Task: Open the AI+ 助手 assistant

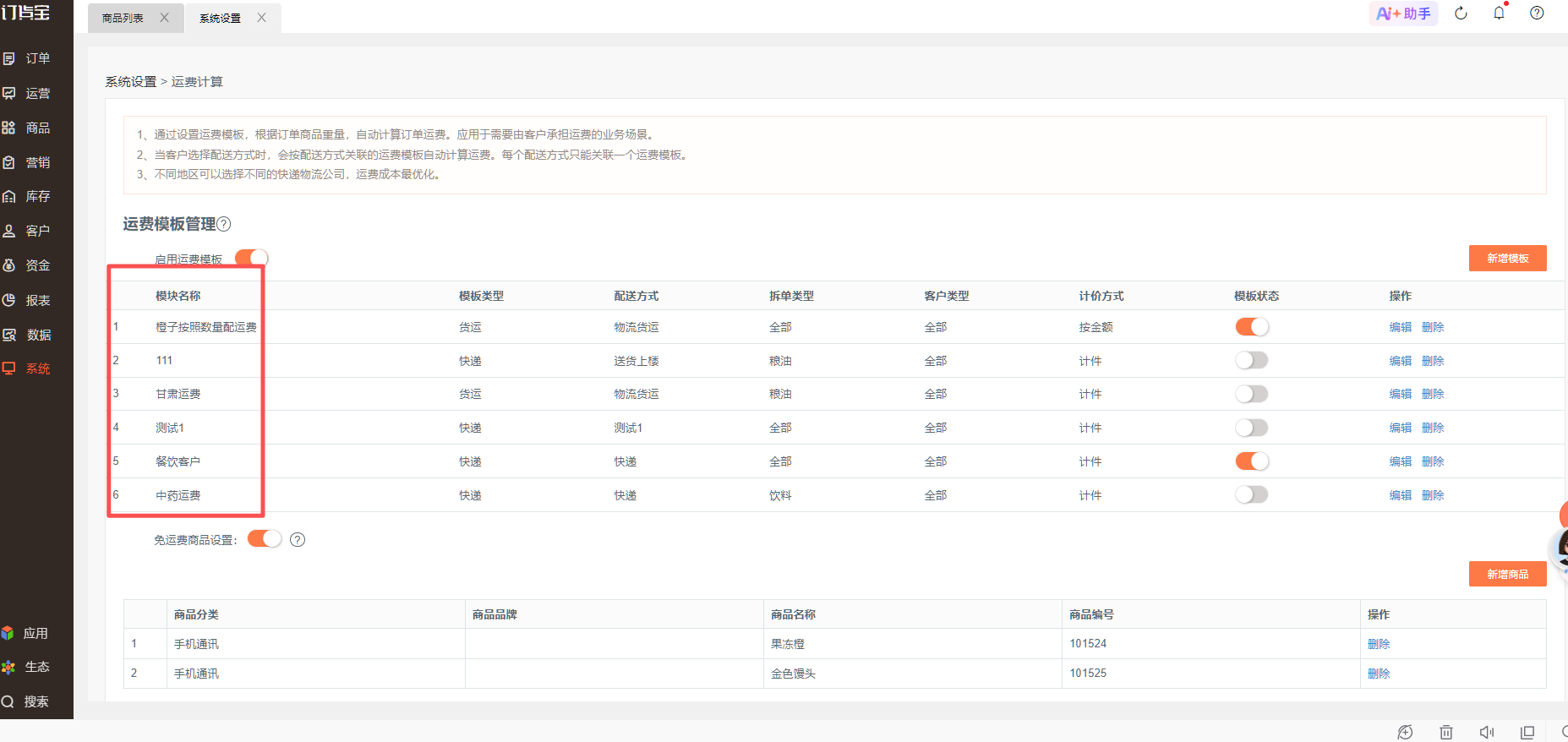Action: [1403, 14]
